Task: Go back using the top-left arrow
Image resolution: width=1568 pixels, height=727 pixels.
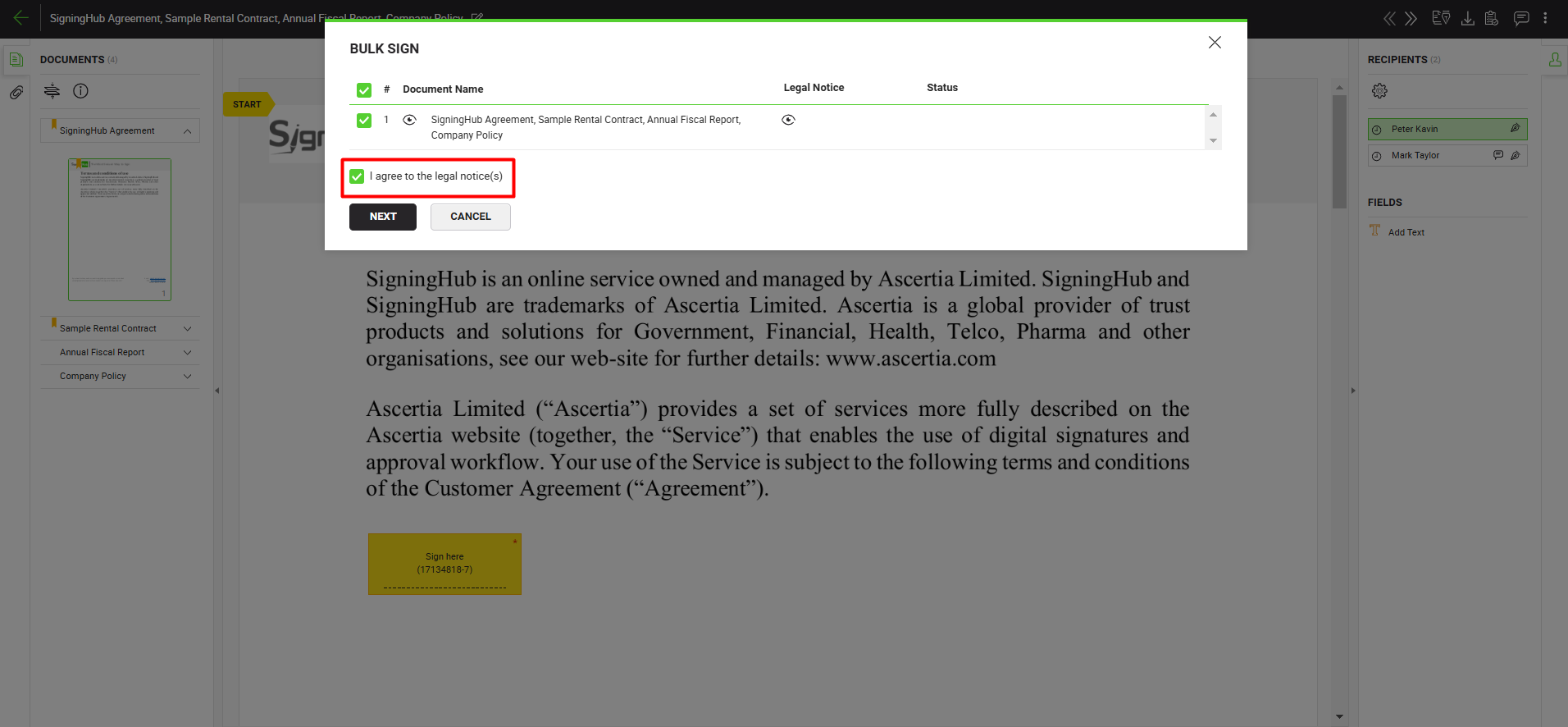Action: [x=21, y=18]
